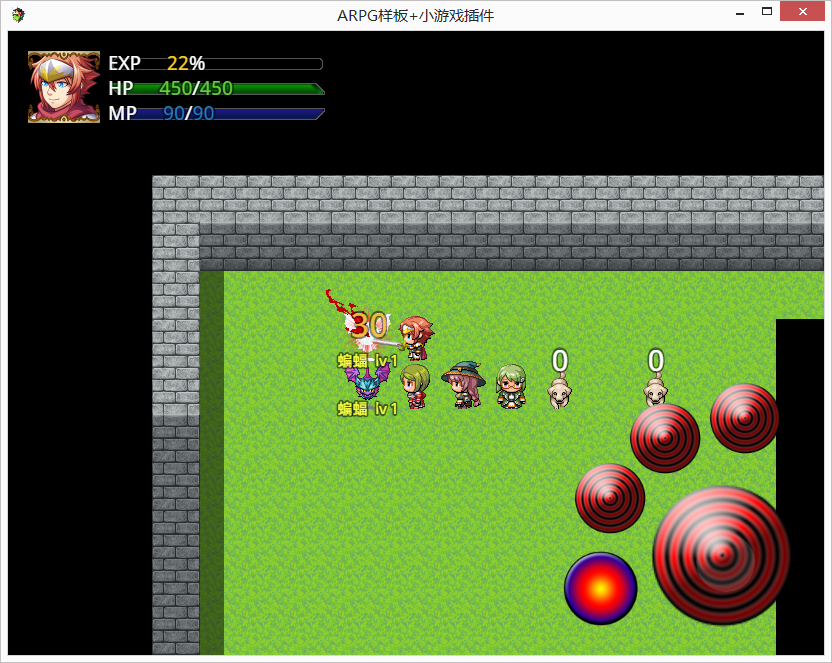832x663 pixels.
Task: Click the left beige dog creature
Action: tap(559, 391)
